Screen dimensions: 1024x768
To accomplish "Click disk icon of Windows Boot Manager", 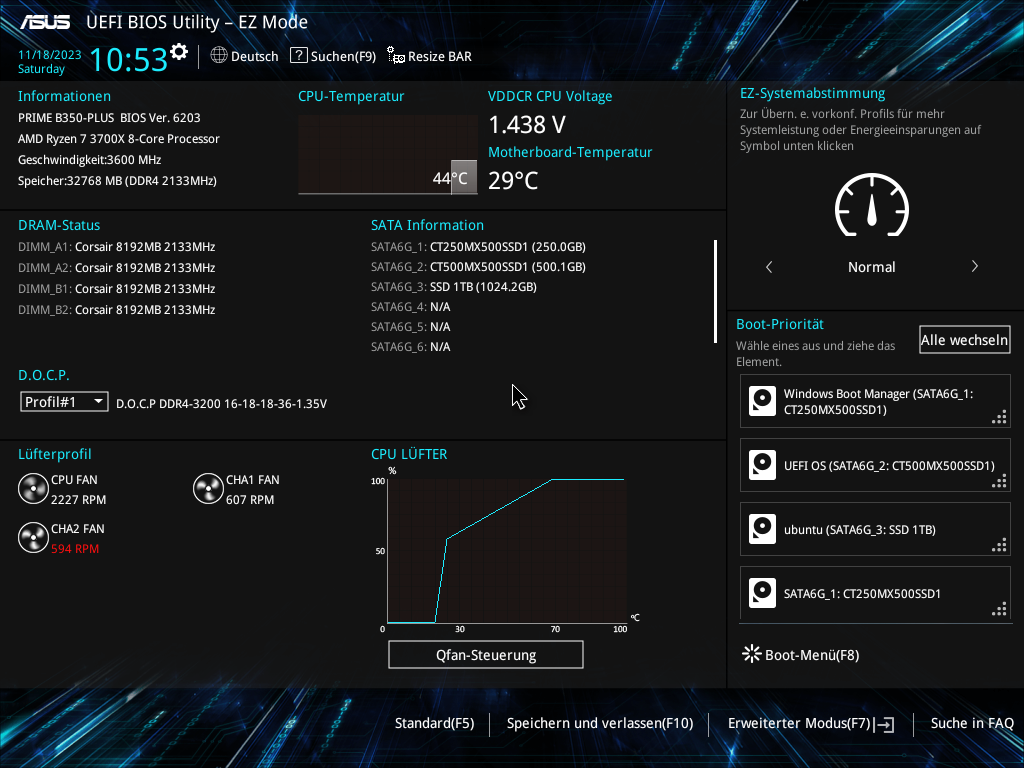I will pyautogui.click(x=762, y=401).
